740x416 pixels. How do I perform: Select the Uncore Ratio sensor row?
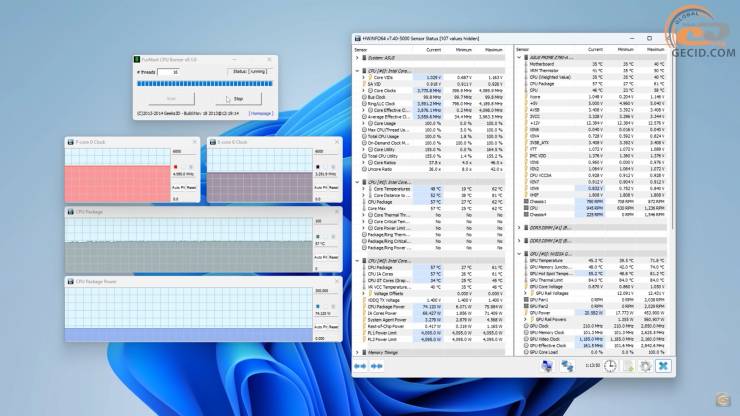431,169
